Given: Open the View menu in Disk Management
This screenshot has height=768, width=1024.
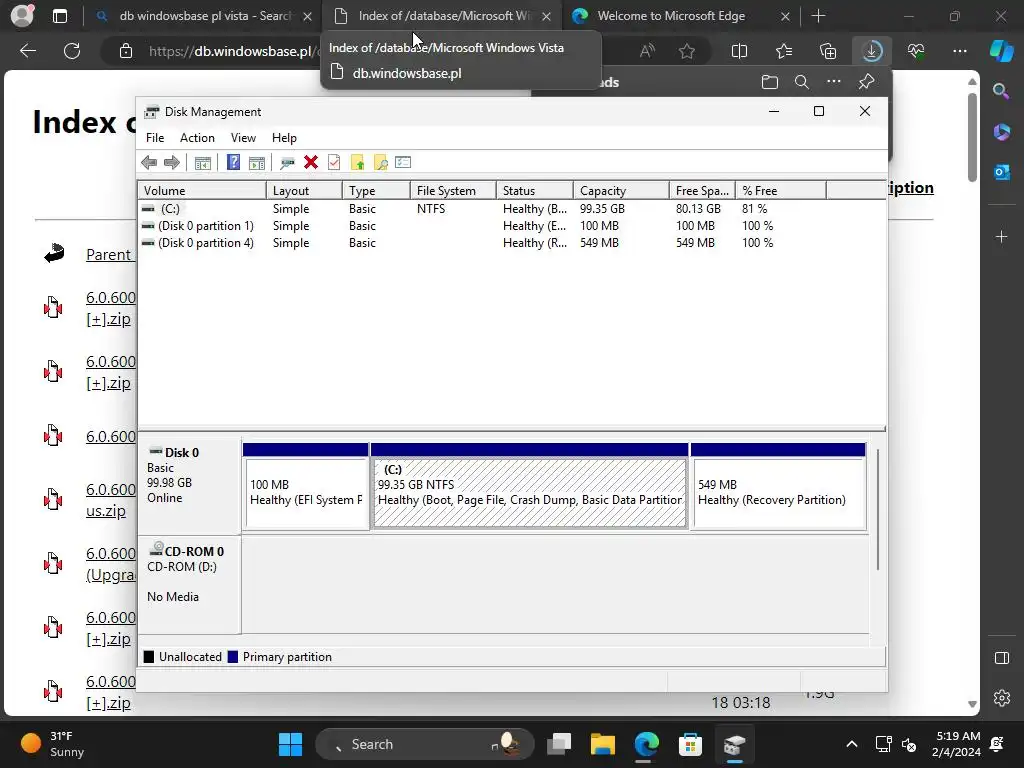Looking at the screenshot, I should 243,138.
